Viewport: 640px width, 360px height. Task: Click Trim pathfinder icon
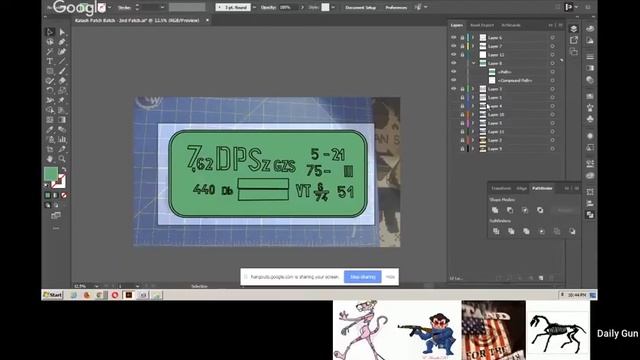coord(511,231)
